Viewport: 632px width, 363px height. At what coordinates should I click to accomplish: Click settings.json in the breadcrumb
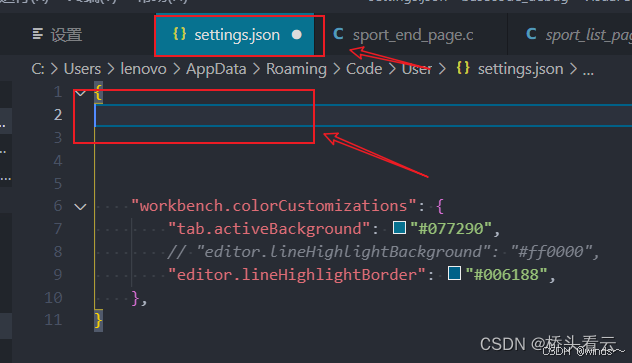click(520, 69)
